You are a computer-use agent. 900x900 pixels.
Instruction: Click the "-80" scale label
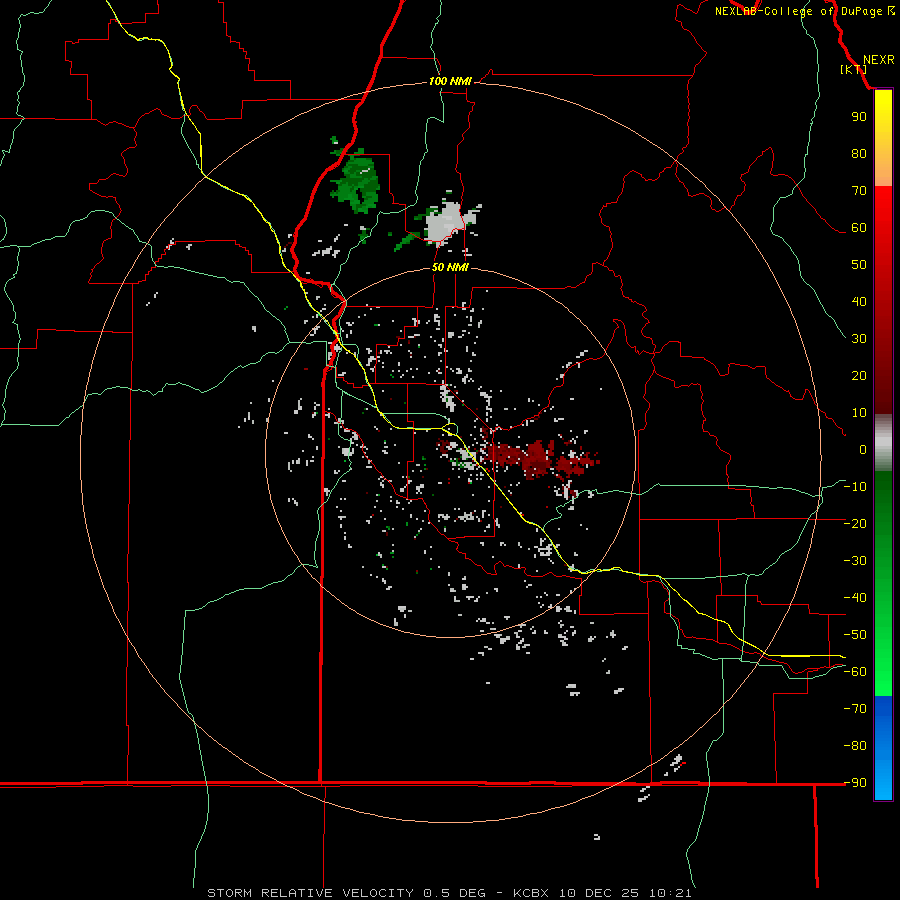pyautogui.click(x=855, y=745)
